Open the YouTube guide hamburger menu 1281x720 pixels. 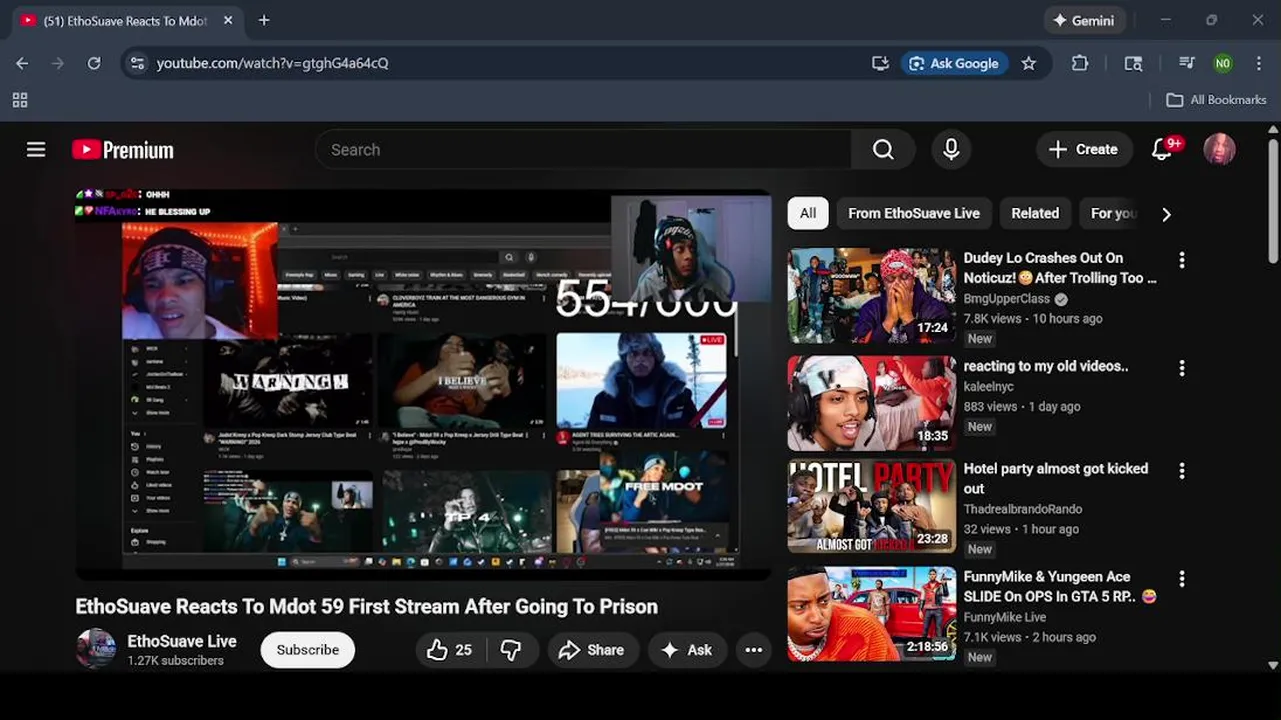(36, 150)
